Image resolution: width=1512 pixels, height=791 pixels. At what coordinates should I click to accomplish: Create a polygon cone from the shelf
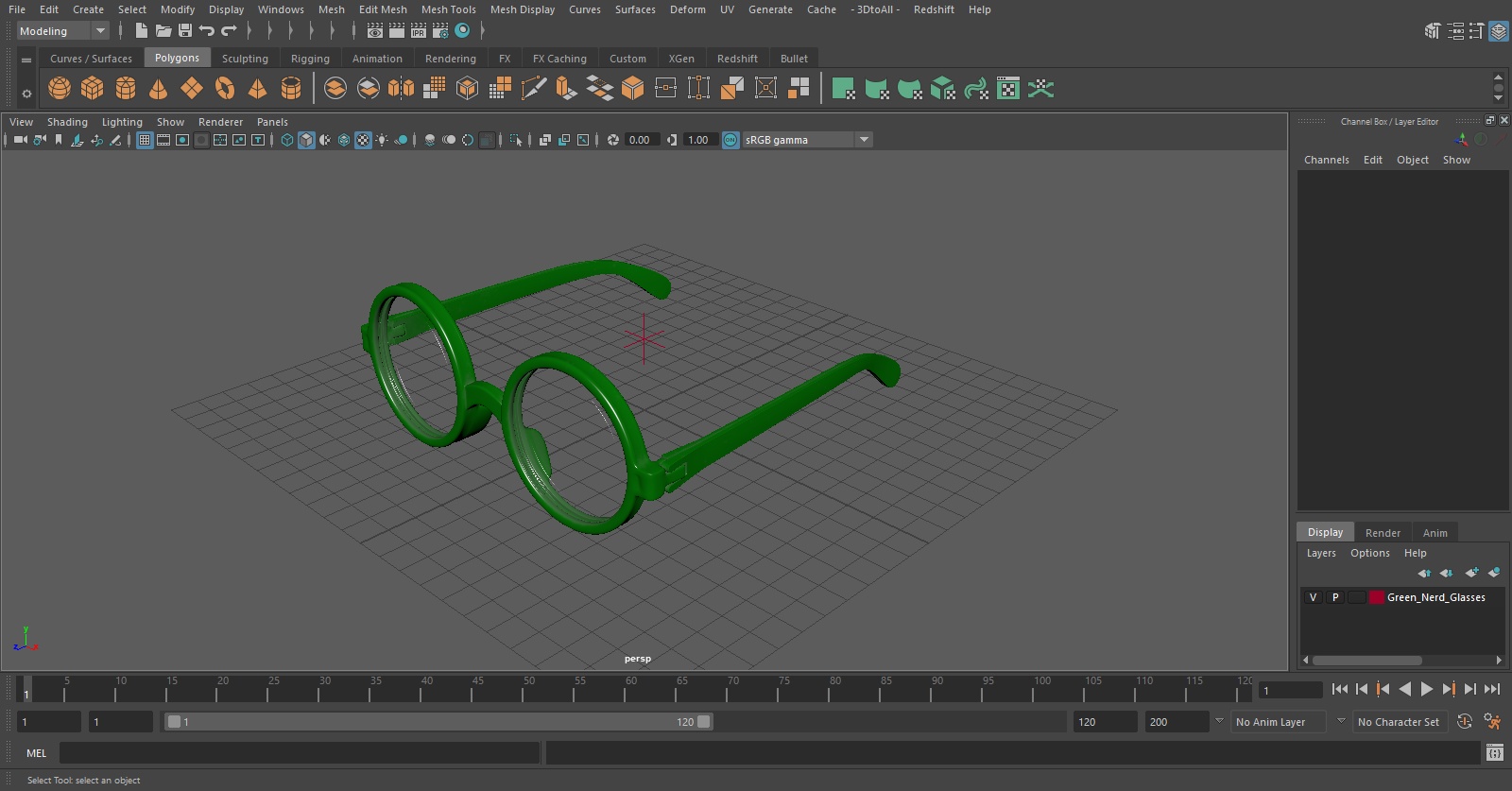point(159,89)
